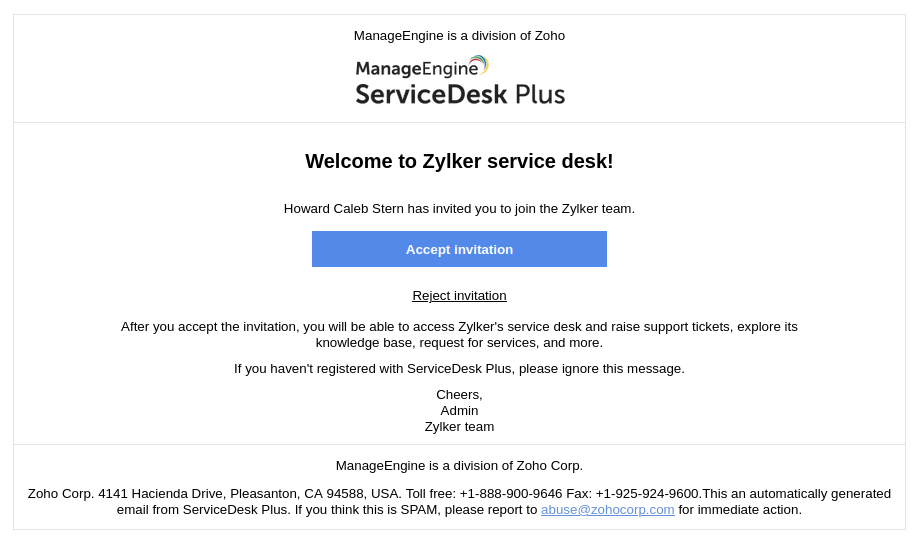
Task: Click the toll free number +1-888-900-9646
Action: [x=510, y=493]
